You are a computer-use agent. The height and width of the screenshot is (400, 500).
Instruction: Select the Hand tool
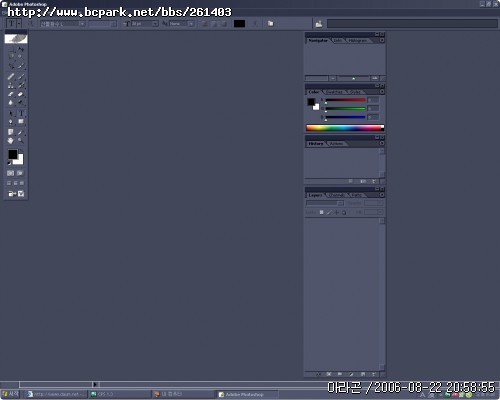11,141
